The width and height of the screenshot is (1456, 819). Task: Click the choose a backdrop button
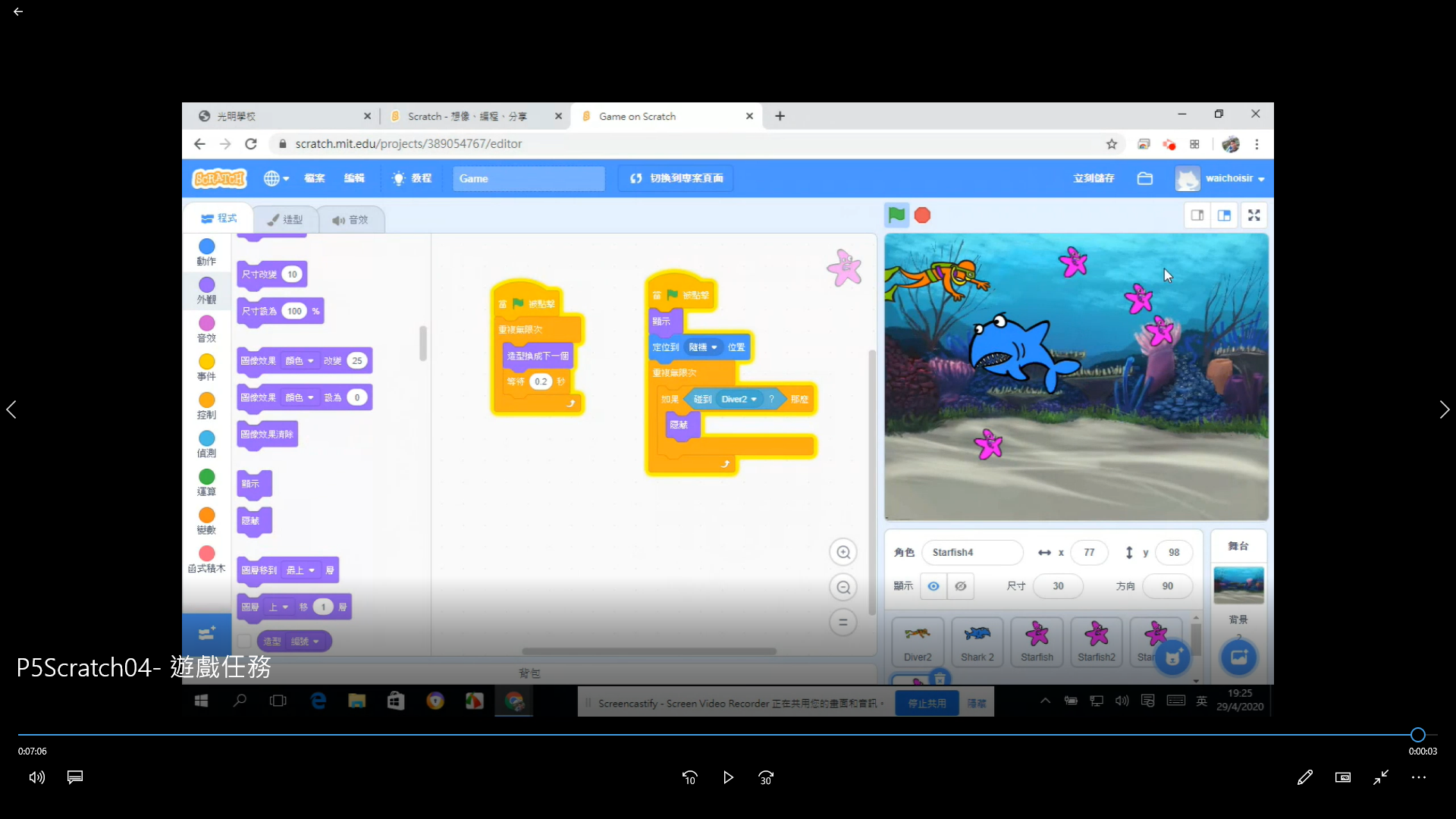click(x=1239, y=657)
